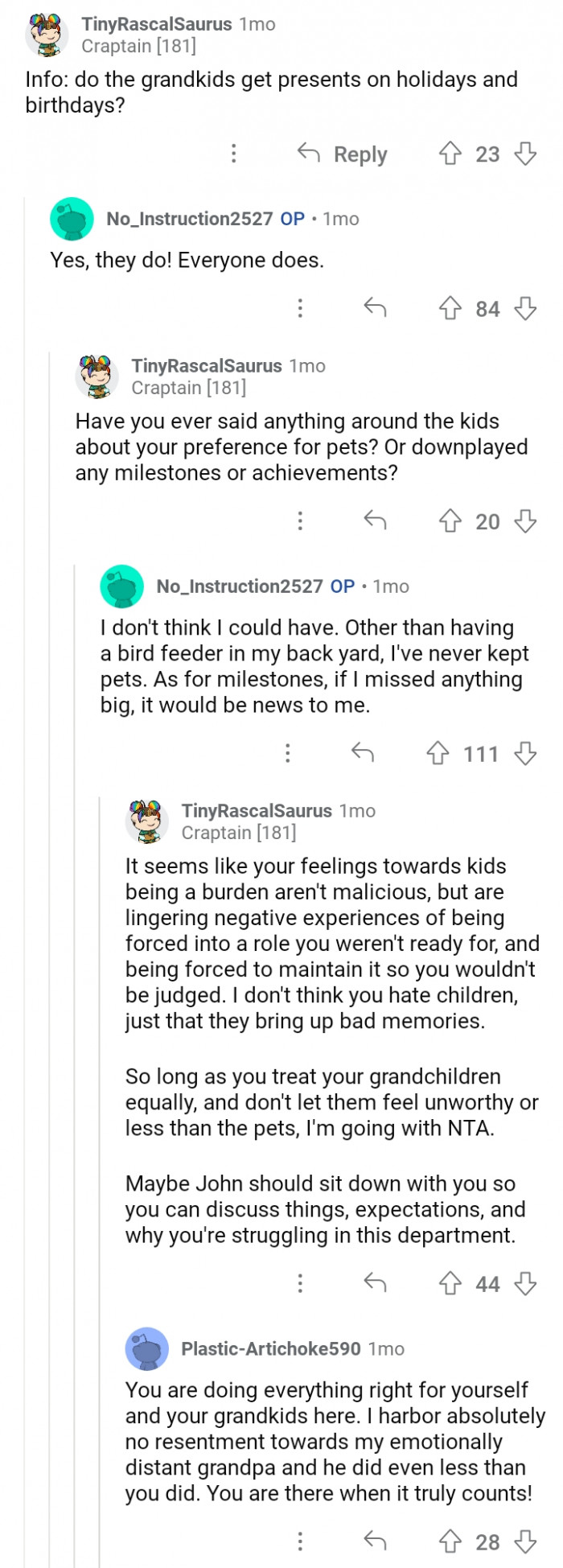Click reply arrow on comment with 20 points

pyautogui.click(x=375, y=521)
